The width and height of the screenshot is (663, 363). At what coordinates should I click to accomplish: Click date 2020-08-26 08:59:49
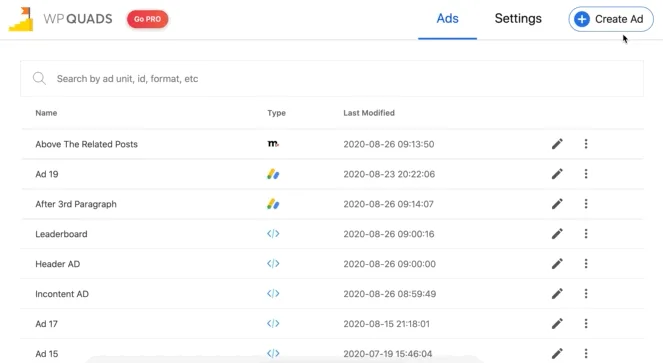tap(389, 294)
